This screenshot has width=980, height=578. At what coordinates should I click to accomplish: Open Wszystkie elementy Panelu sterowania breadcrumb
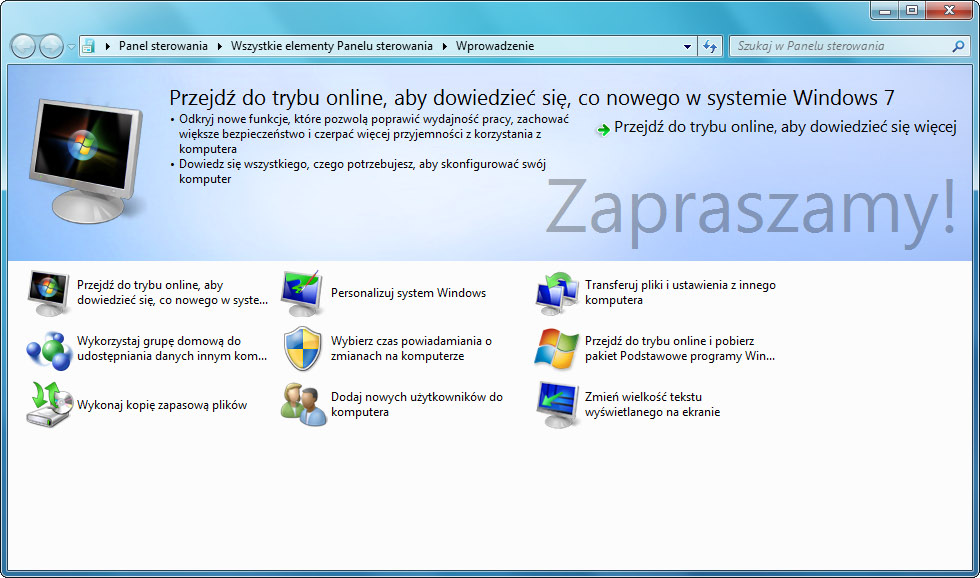[332, 46]
